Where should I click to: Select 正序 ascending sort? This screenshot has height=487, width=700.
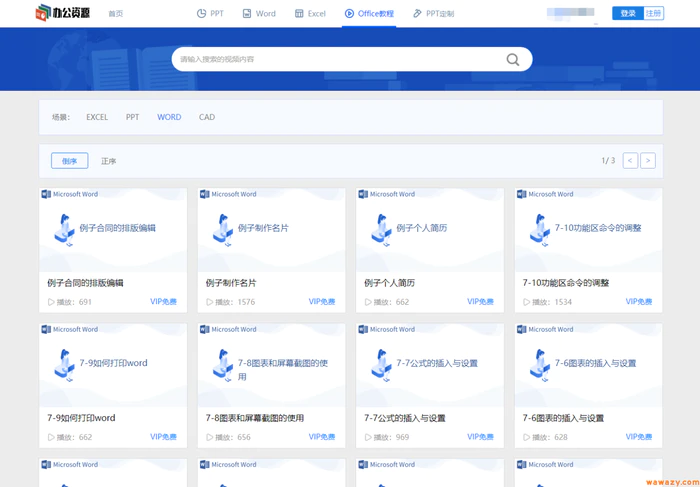[x=108, y=161]
